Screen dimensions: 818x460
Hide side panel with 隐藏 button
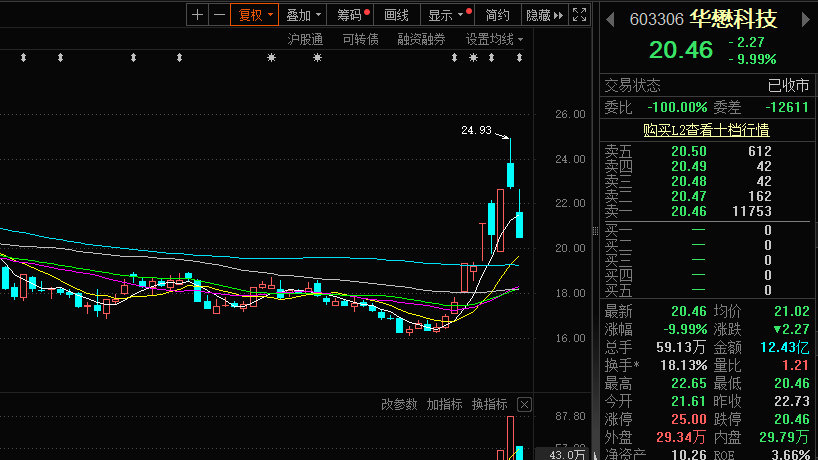(540, 15)
